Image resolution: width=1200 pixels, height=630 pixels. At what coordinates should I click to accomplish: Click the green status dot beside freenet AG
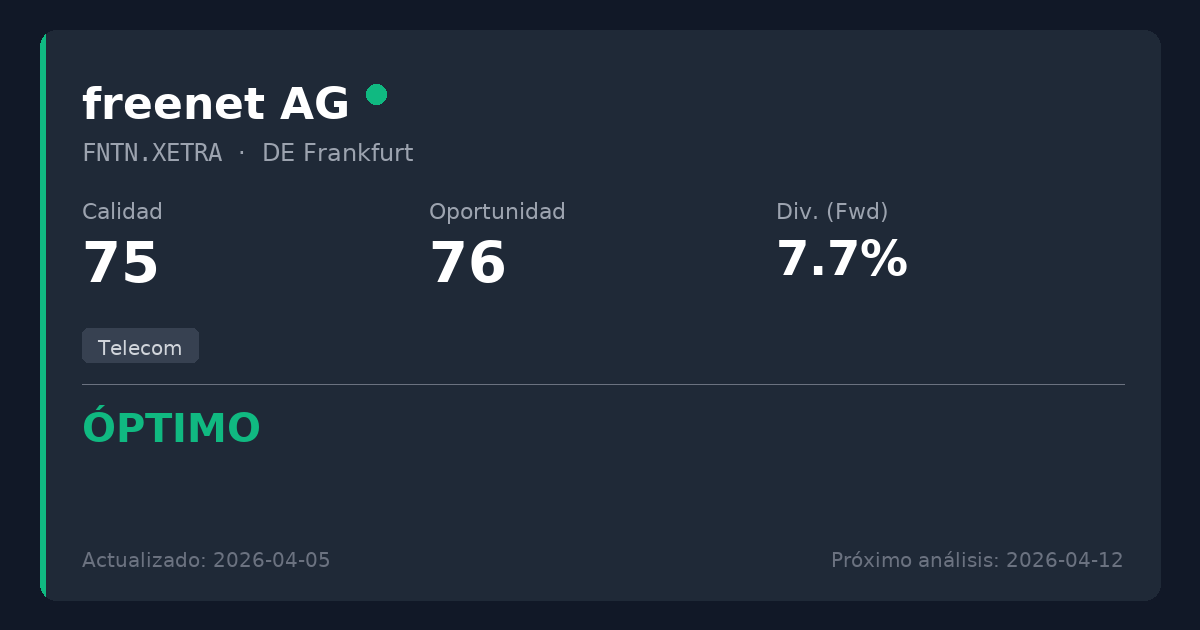click(376, 95)
